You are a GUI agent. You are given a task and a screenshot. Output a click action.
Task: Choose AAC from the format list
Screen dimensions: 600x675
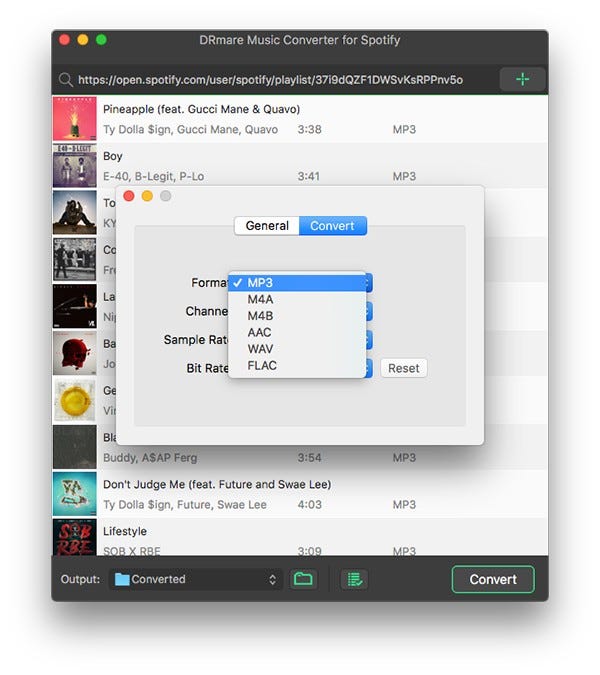[297, 332]
